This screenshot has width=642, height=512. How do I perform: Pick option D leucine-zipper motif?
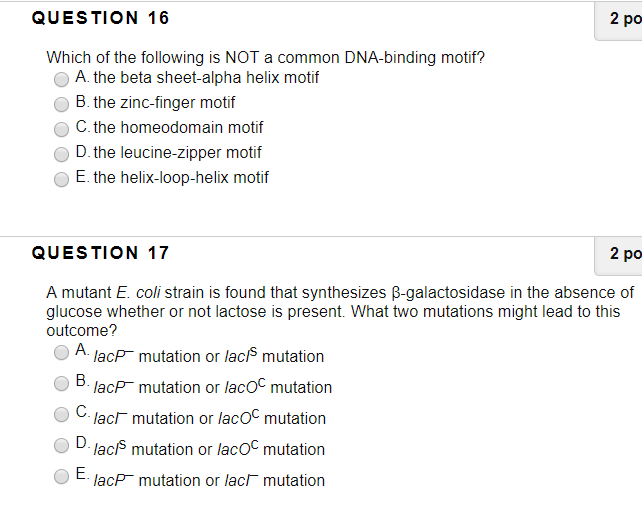[61, 154]
